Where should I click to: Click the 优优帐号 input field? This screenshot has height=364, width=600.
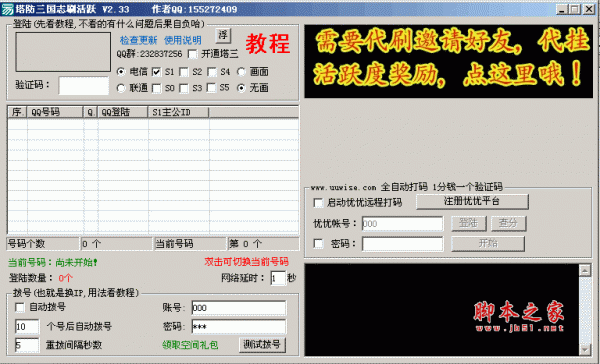click(403, 224)
